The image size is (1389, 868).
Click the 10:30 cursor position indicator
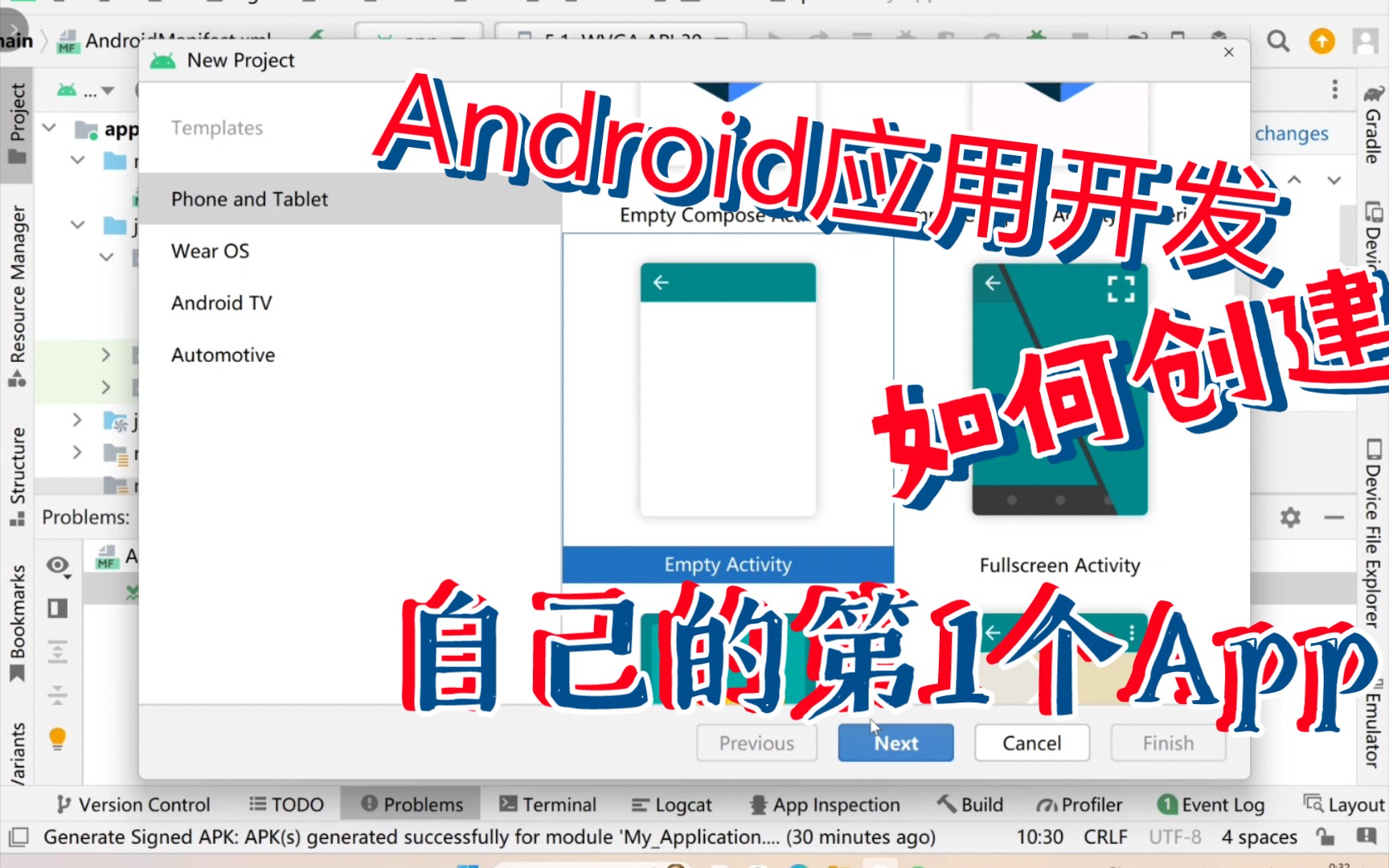point(1039,837)
